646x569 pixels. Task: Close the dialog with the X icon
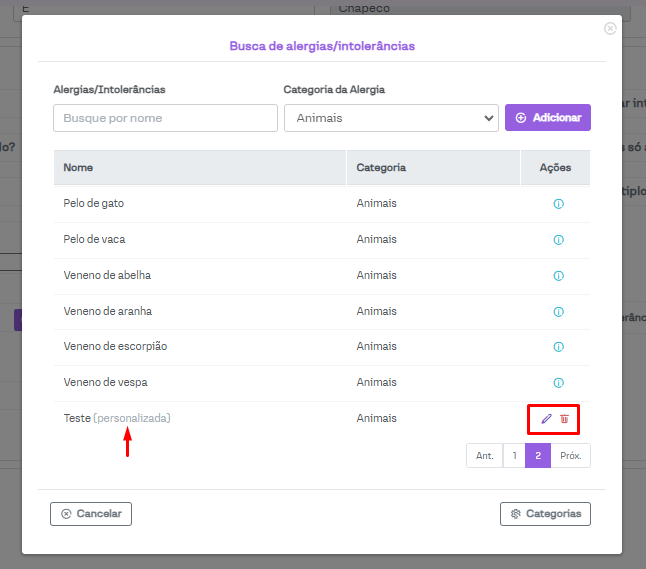610,29
